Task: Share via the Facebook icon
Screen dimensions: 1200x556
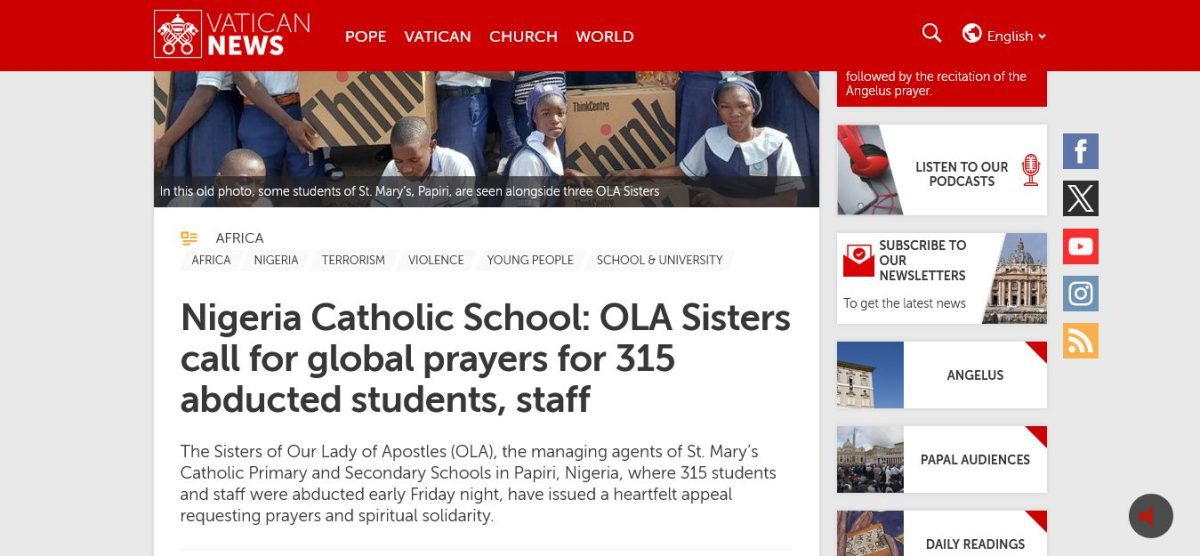Action: 1081,152
